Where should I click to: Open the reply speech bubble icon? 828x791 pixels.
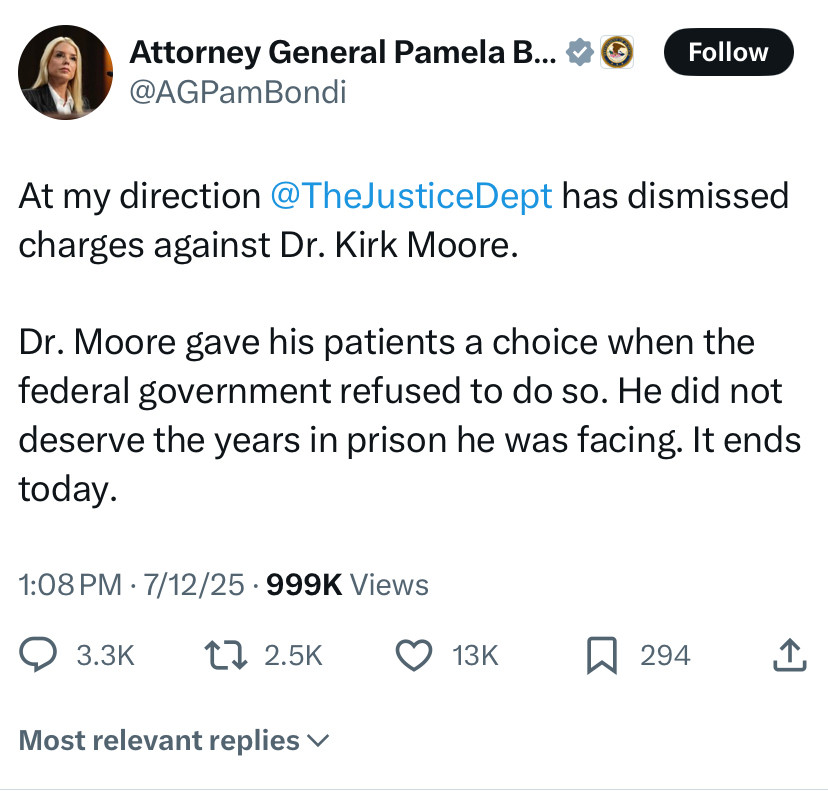38,655
